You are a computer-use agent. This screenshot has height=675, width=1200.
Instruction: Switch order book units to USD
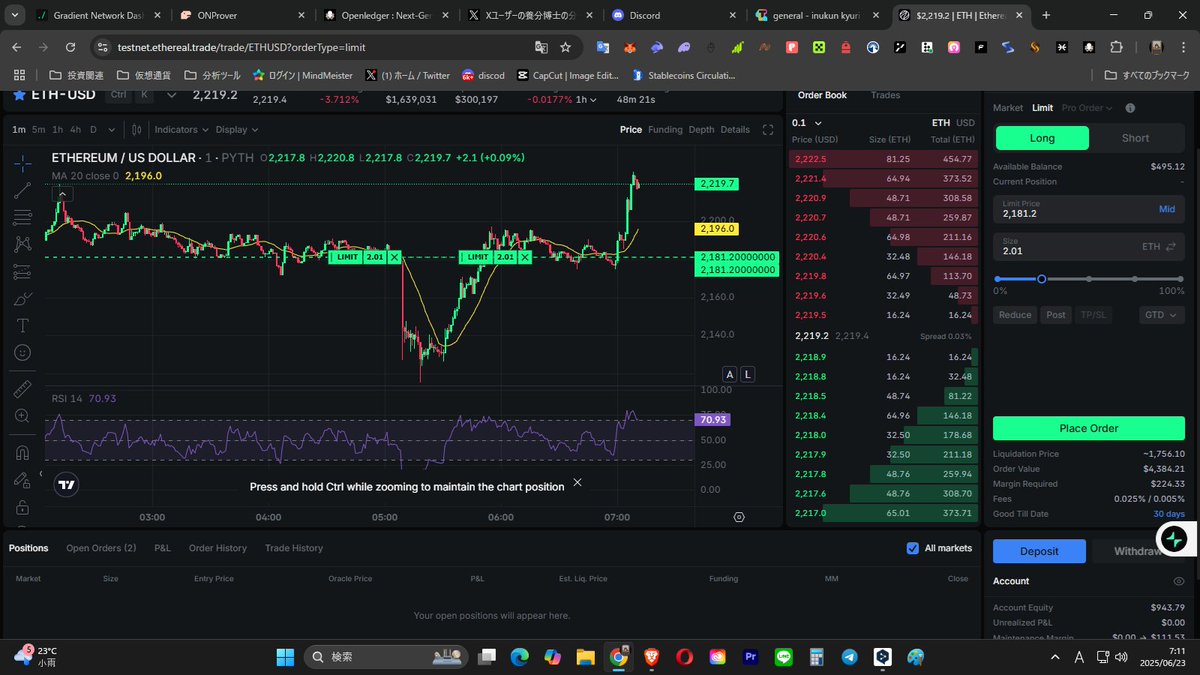tap(965, 123)
